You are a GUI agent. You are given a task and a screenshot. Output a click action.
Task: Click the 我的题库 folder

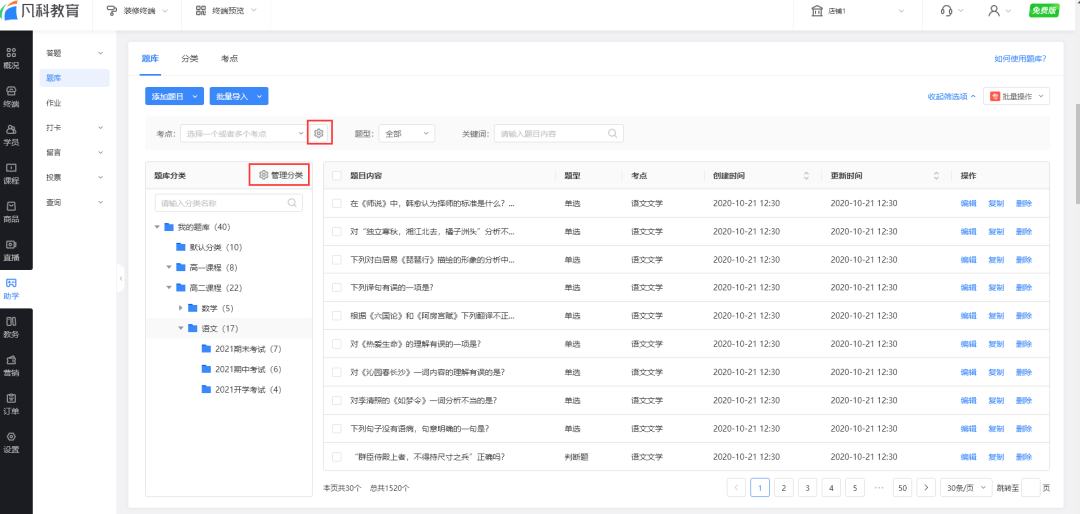(197, 227)
